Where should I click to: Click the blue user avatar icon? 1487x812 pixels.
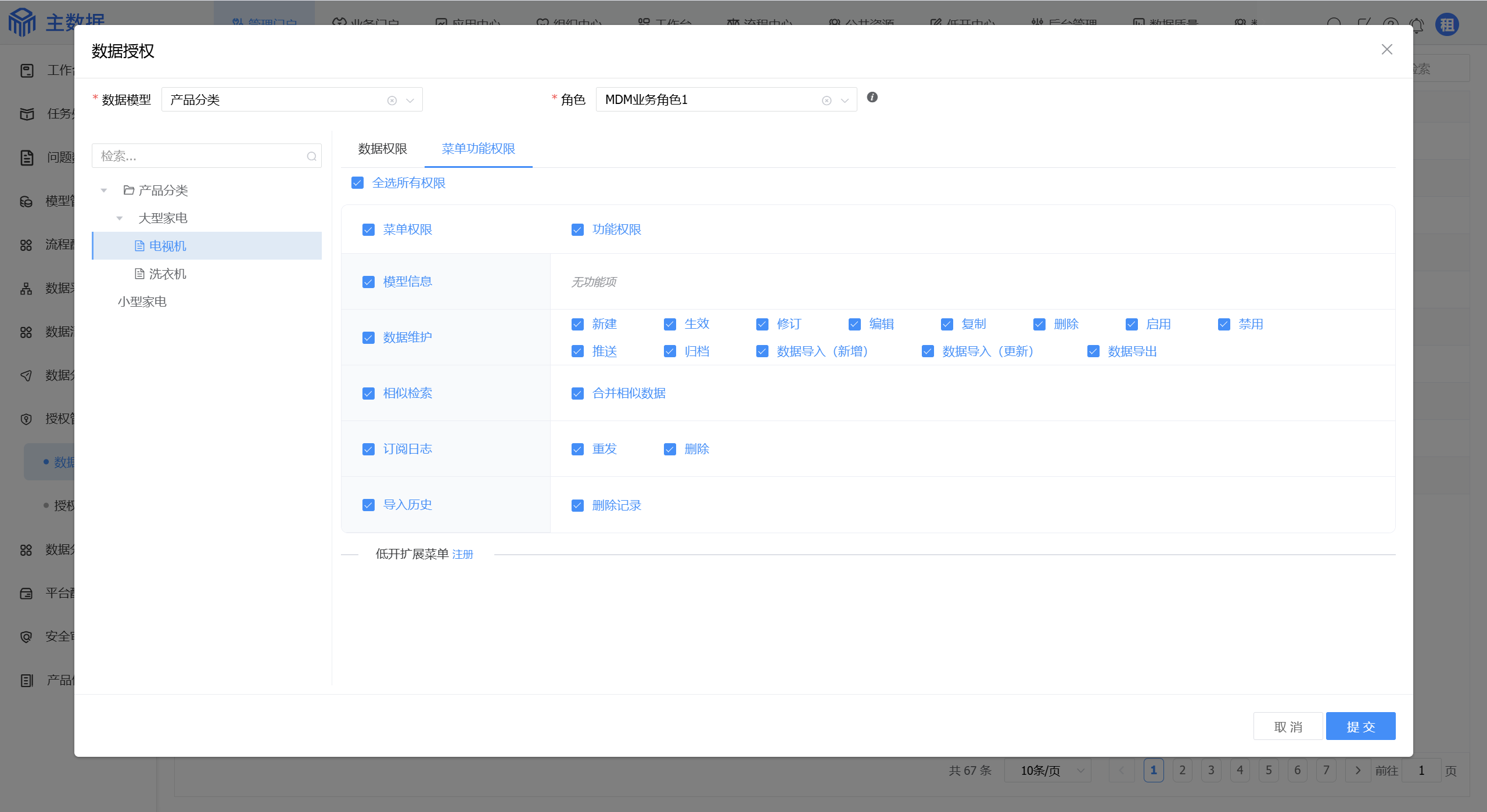(x=1447, y=25)
